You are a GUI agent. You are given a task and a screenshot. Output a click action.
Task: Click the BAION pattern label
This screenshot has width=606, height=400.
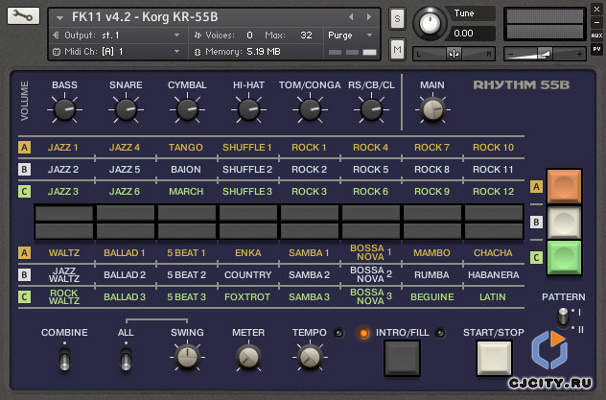tap(186, 169)
